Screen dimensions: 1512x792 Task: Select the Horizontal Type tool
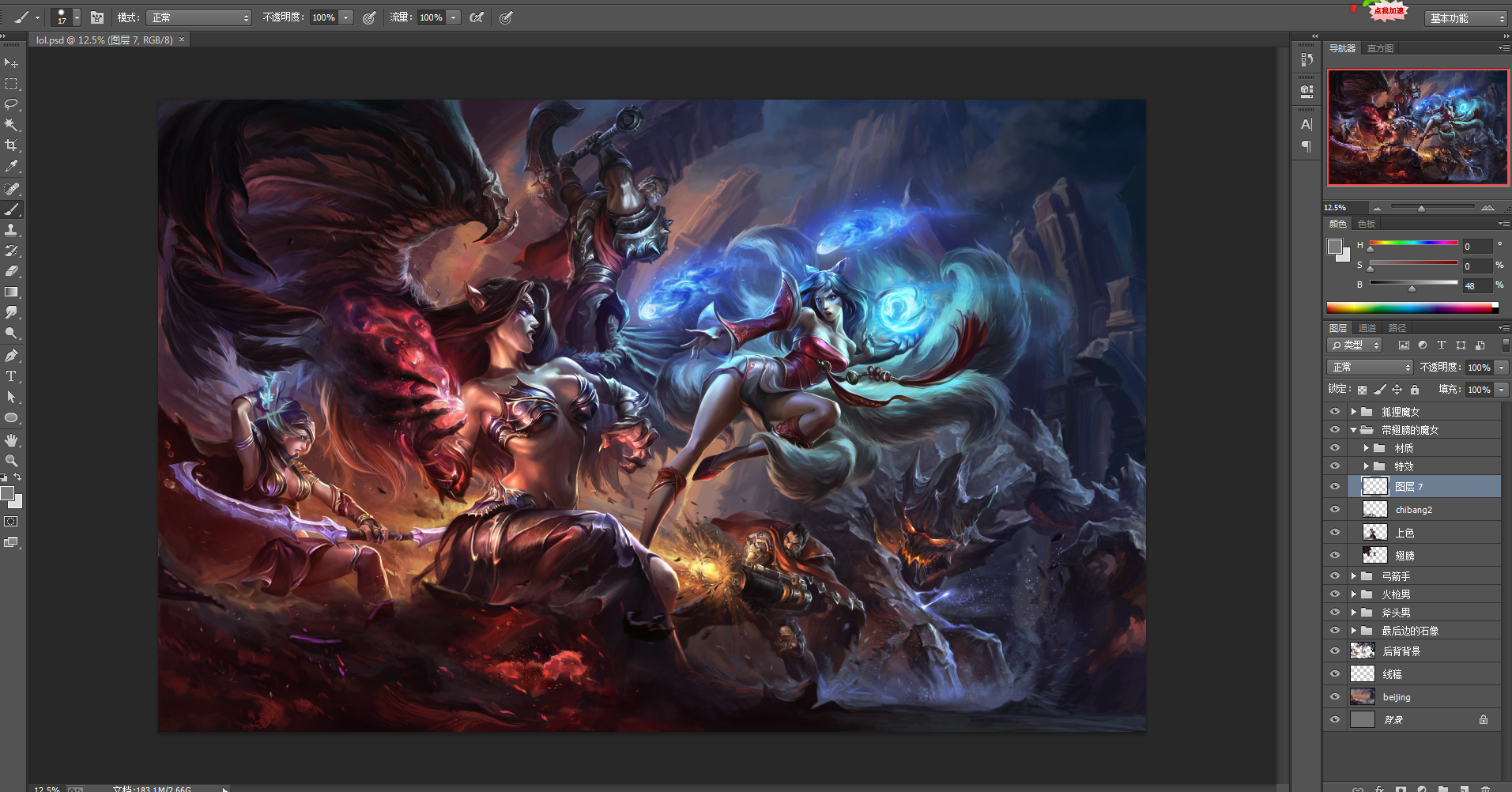[11, 376]
